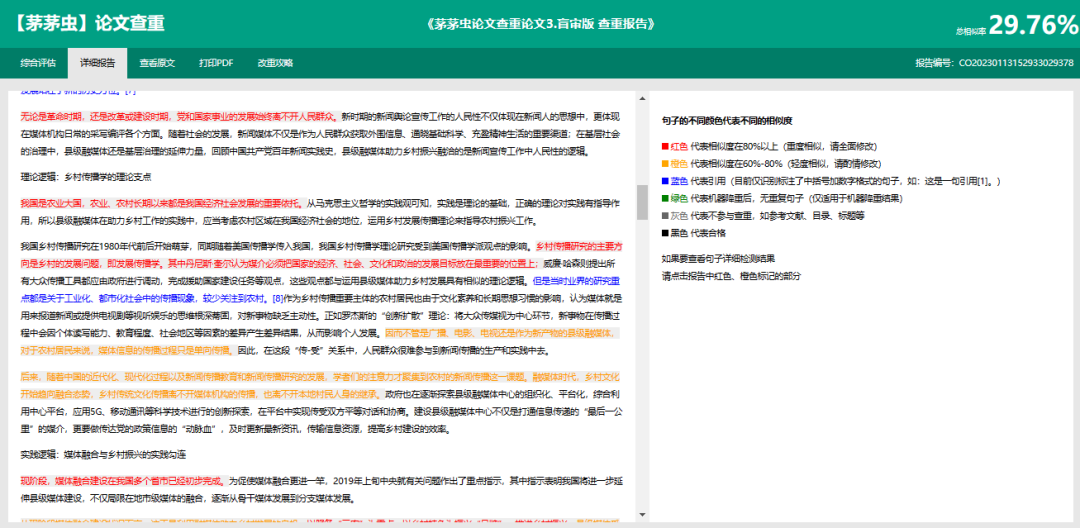Click red sentence starting 现阶段，媒体融合建设

(123, 481)
